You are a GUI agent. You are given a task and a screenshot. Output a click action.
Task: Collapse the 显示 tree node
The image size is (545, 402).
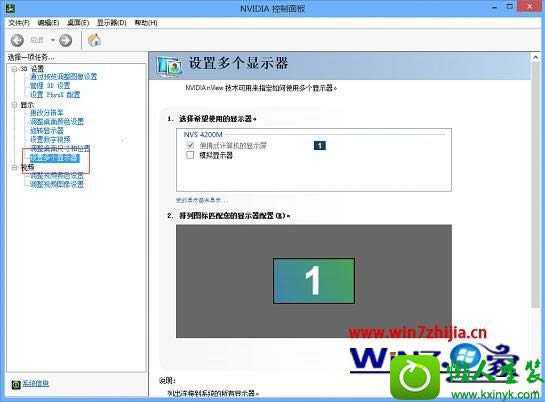click(x=14, y=105)
